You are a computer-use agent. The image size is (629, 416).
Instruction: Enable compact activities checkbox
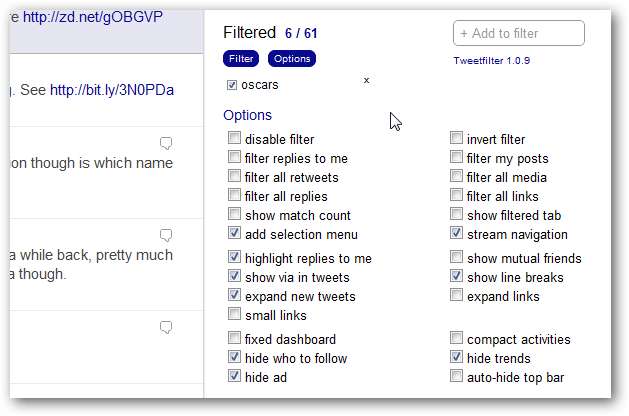coord(456,339)
